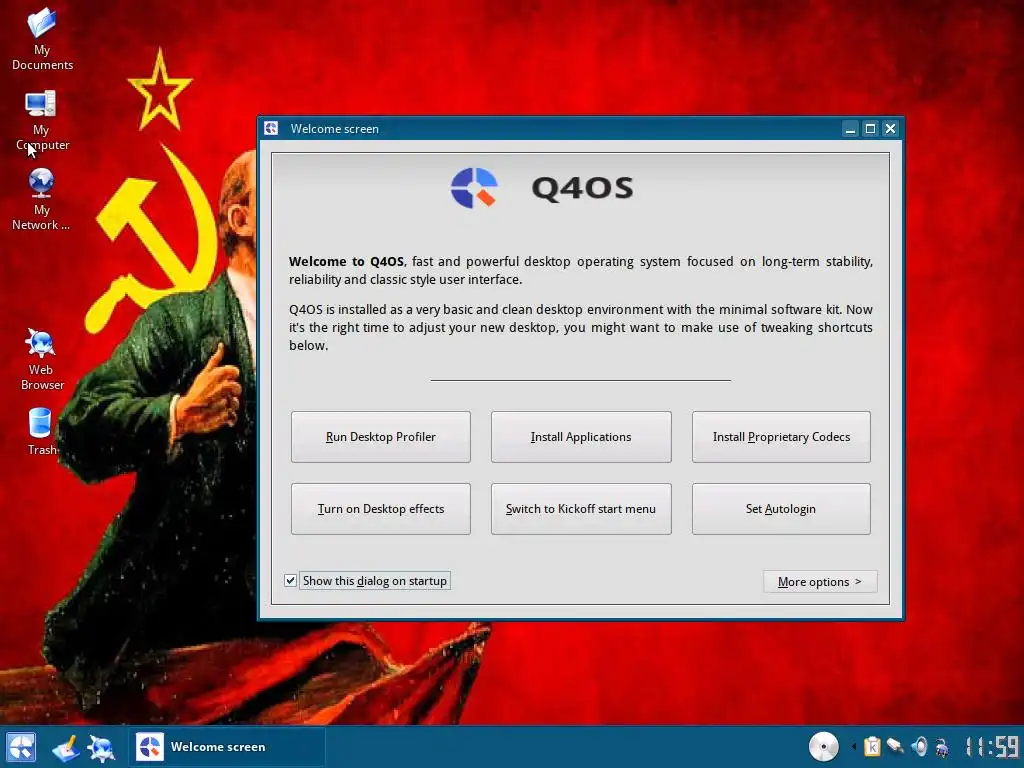Minimize the Welcome screen window

(x=850, y=129)
